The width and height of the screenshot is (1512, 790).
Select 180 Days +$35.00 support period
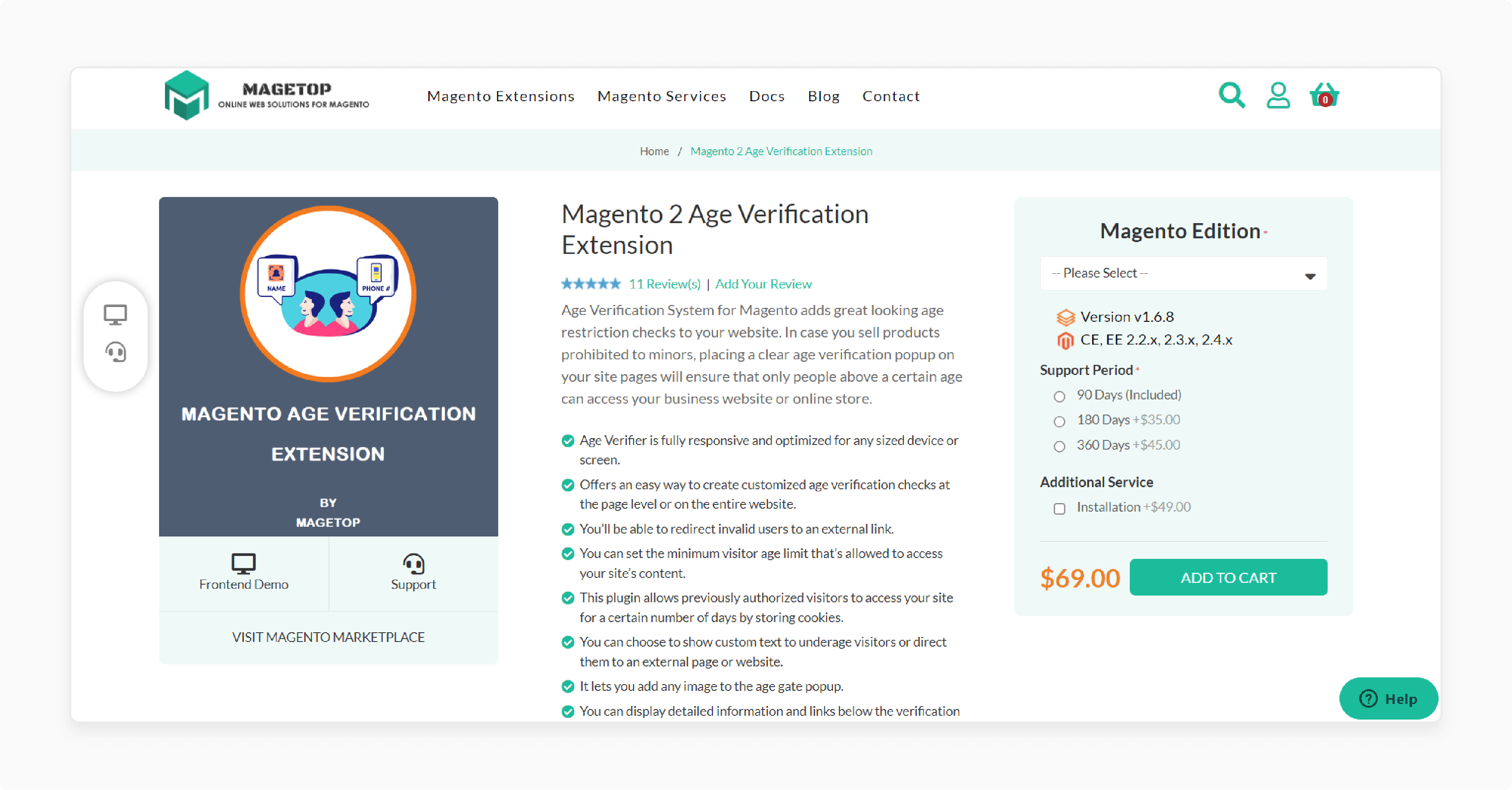[x=1059, y=421]
